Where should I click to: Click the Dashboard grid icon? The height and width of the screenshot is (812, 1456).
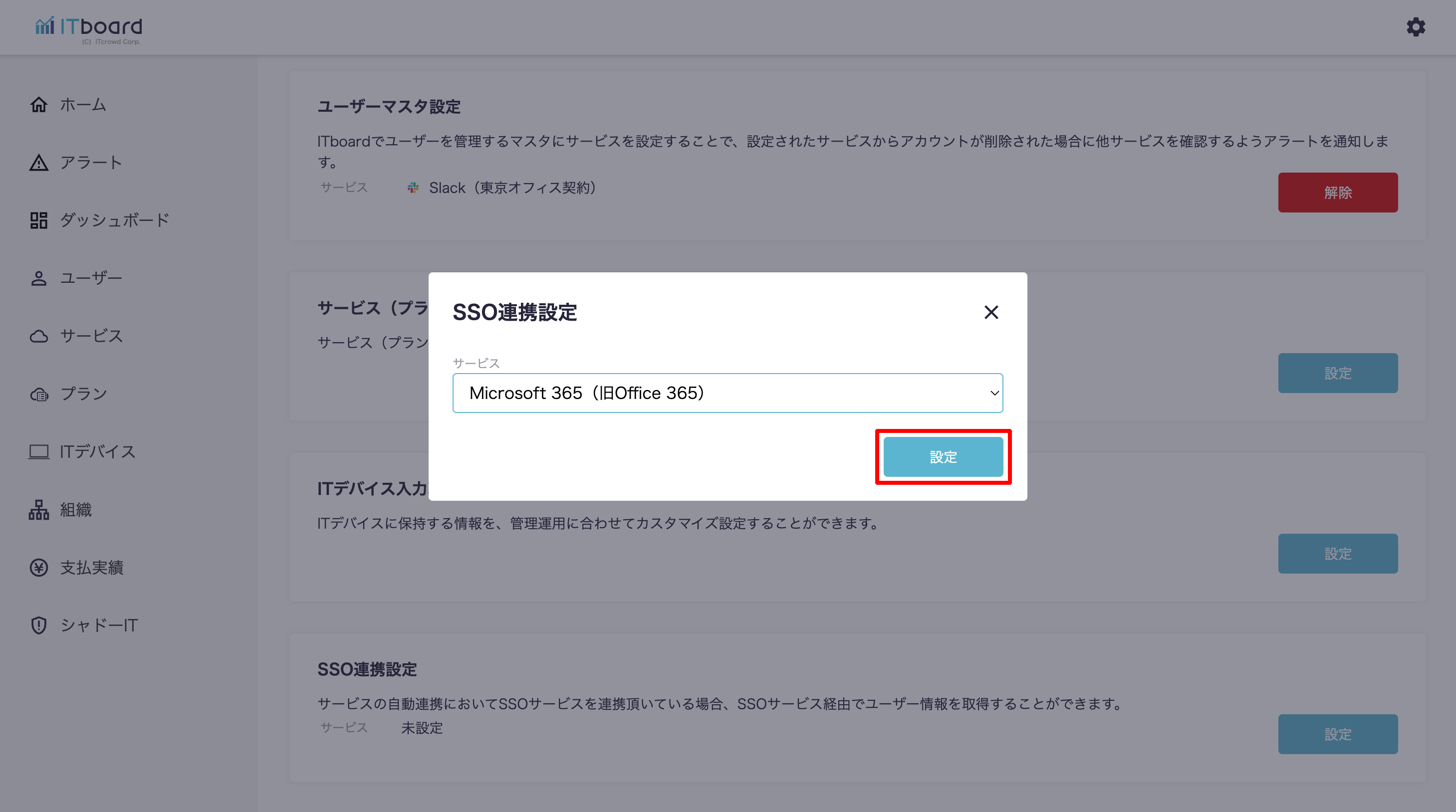(x=38, y=220)
